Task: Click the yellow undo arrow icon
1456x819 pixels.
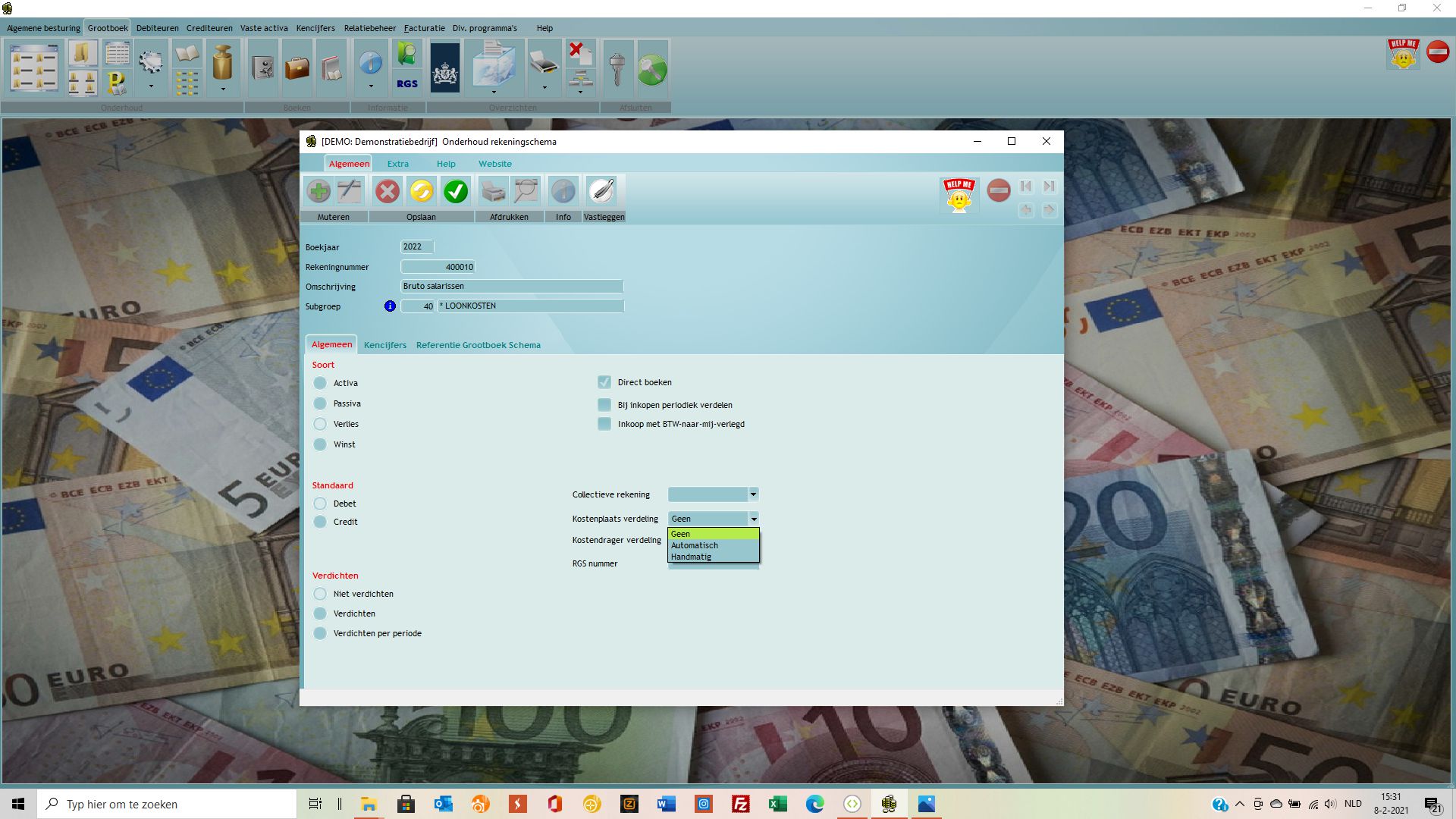Action: 422,191
